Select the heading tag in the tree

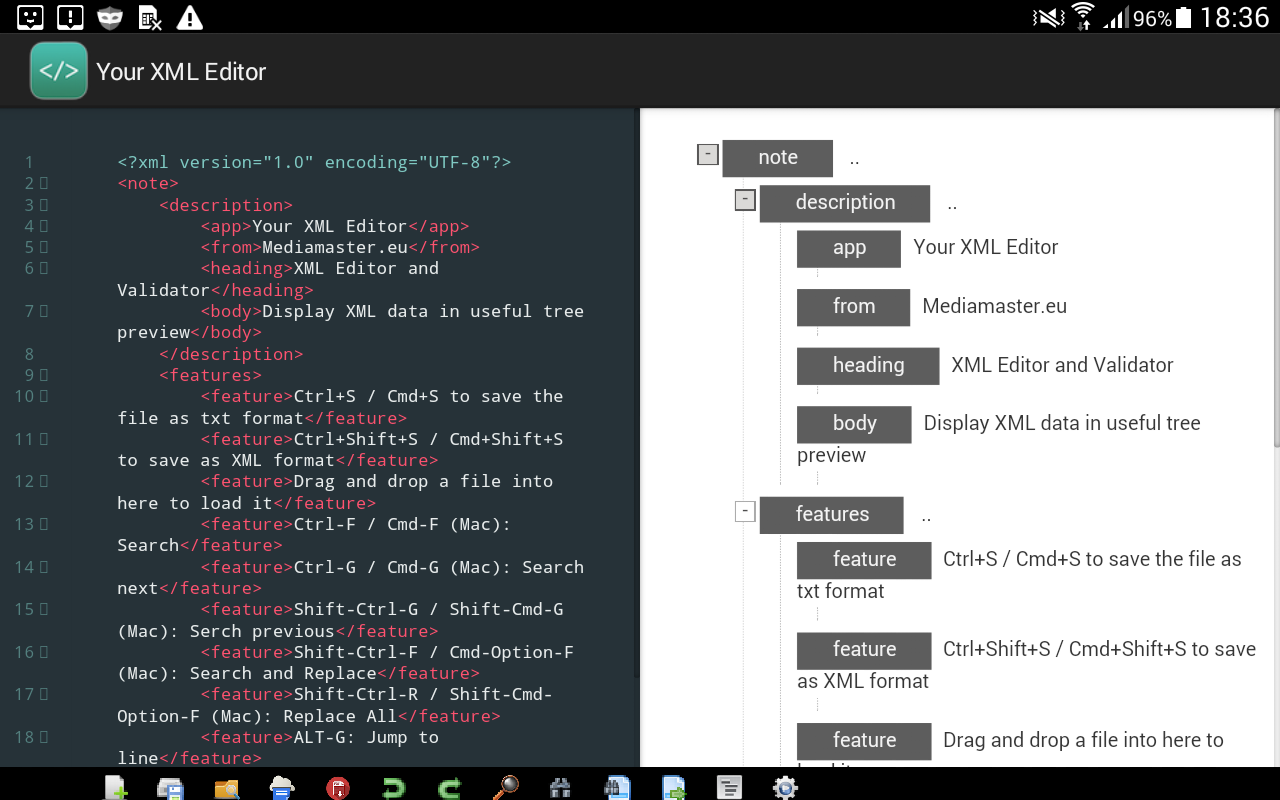pos(868,366)
